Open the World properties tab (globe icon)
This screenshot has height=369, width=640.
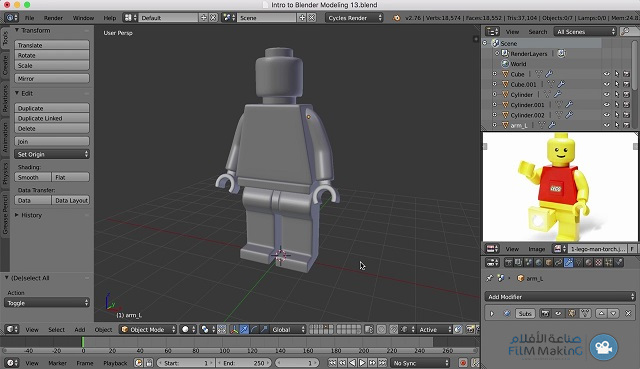coord(539,262)
